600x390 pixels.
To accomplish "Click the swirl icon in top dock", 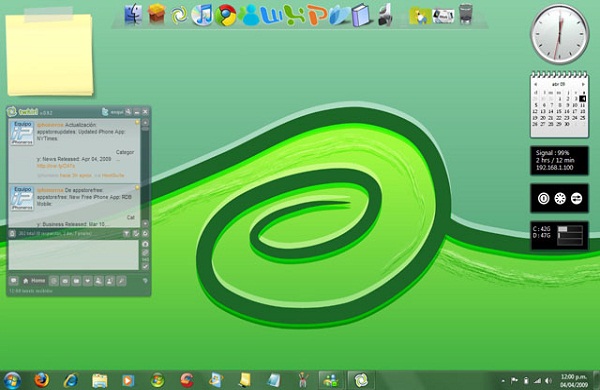I will (179, 16).
